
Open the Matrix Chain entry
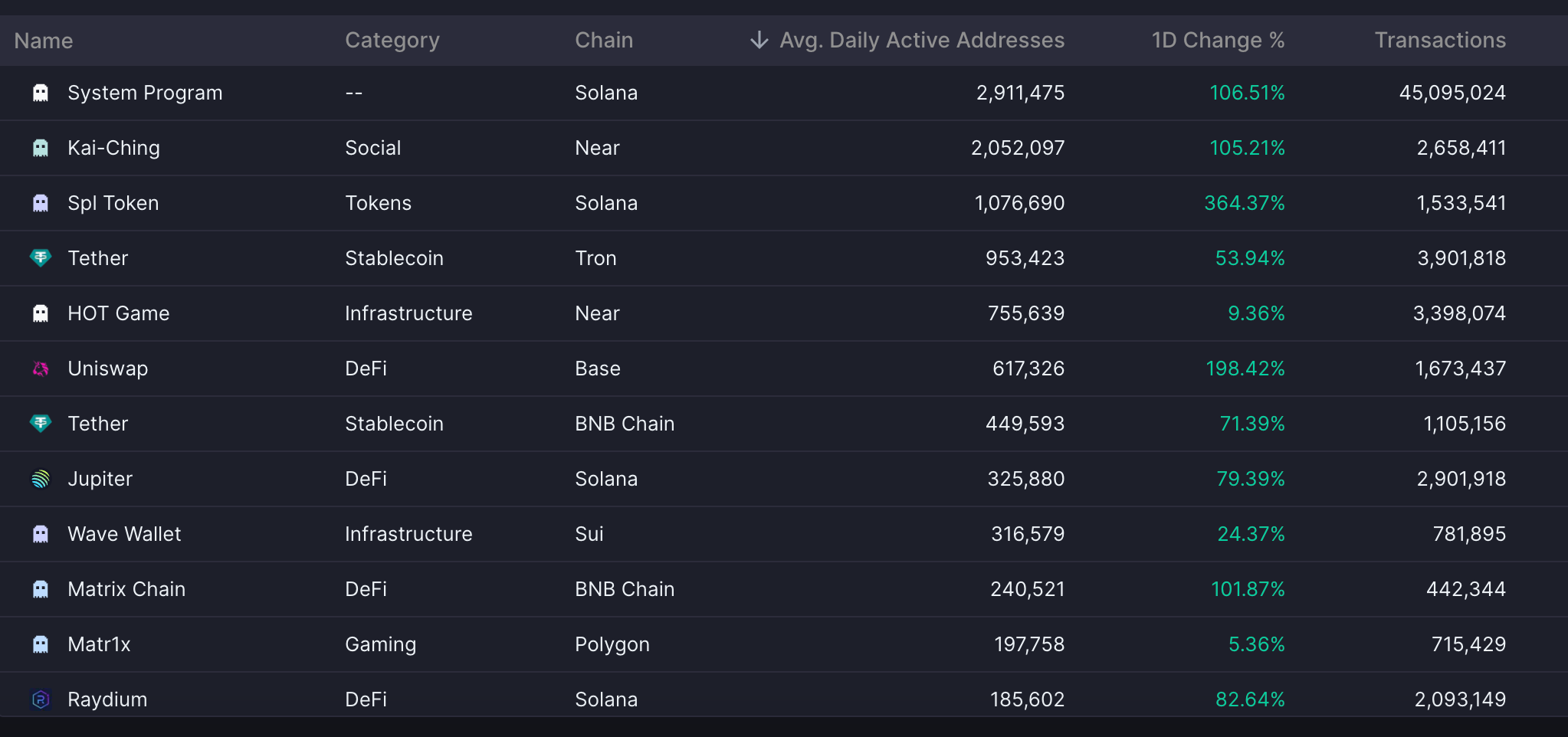tap(126, 589)
